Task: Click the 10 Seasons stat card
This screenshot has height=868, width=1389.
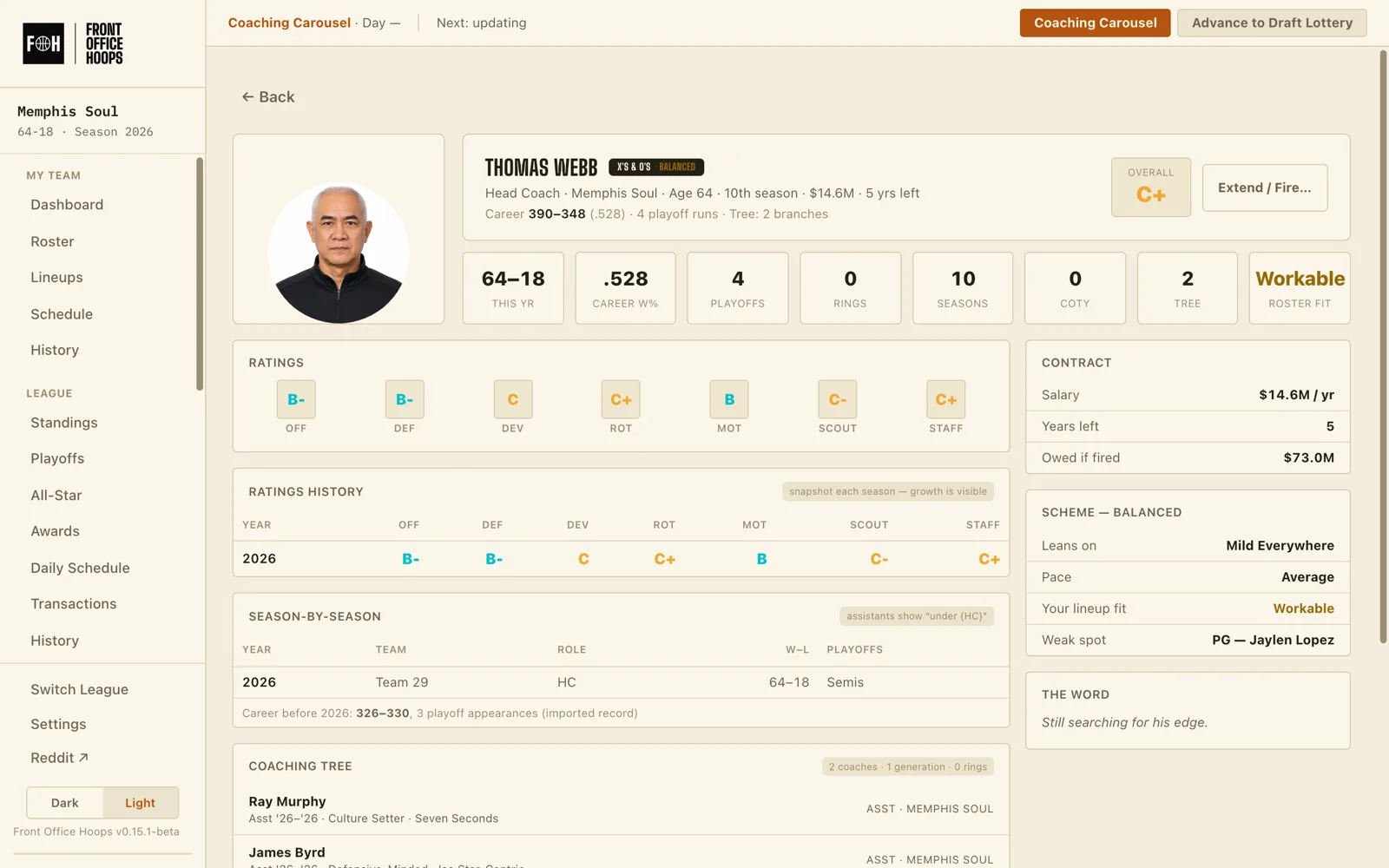Action: click(x=963, y=288)
